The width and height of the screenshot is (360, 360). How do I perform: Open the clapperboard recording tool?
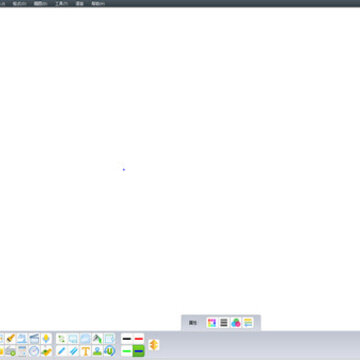point(34,339)
